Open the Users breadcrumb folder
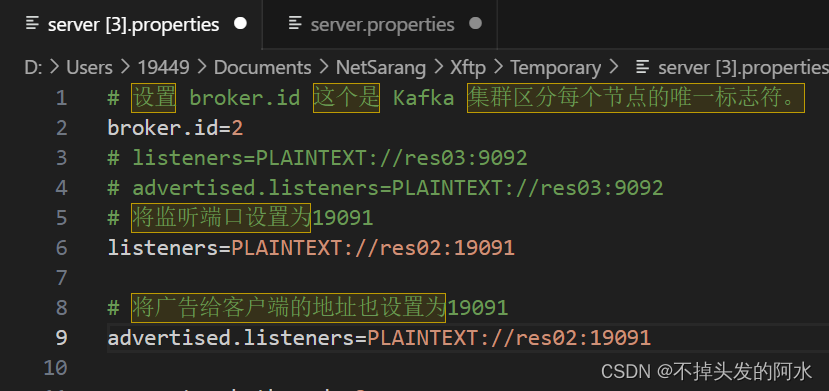Screen dimensions: 829x391 coord(89,68)
